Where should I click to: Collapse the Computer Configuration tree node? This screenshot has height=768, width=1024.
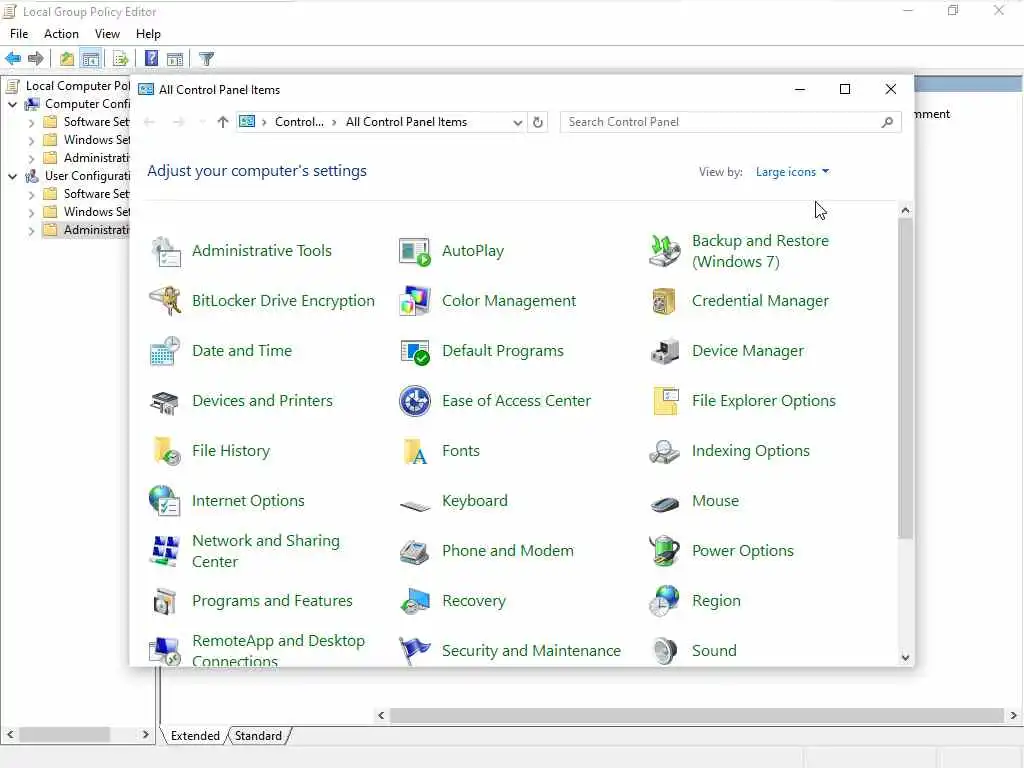(x=12, y=104)
